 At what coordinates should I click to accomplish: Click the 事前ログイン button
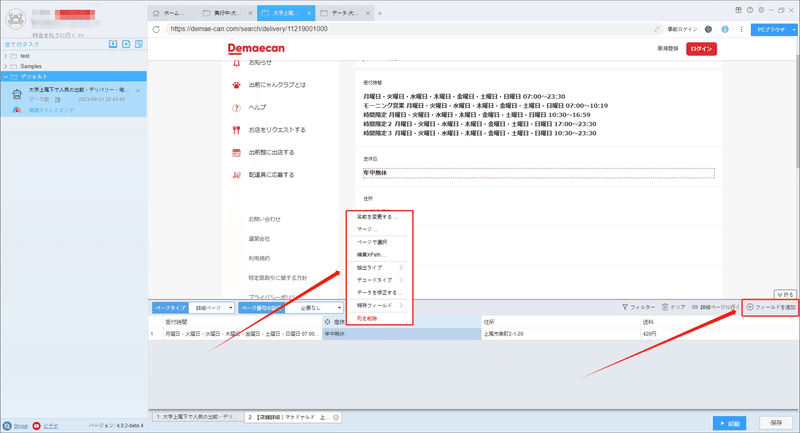tap(682, 30)
